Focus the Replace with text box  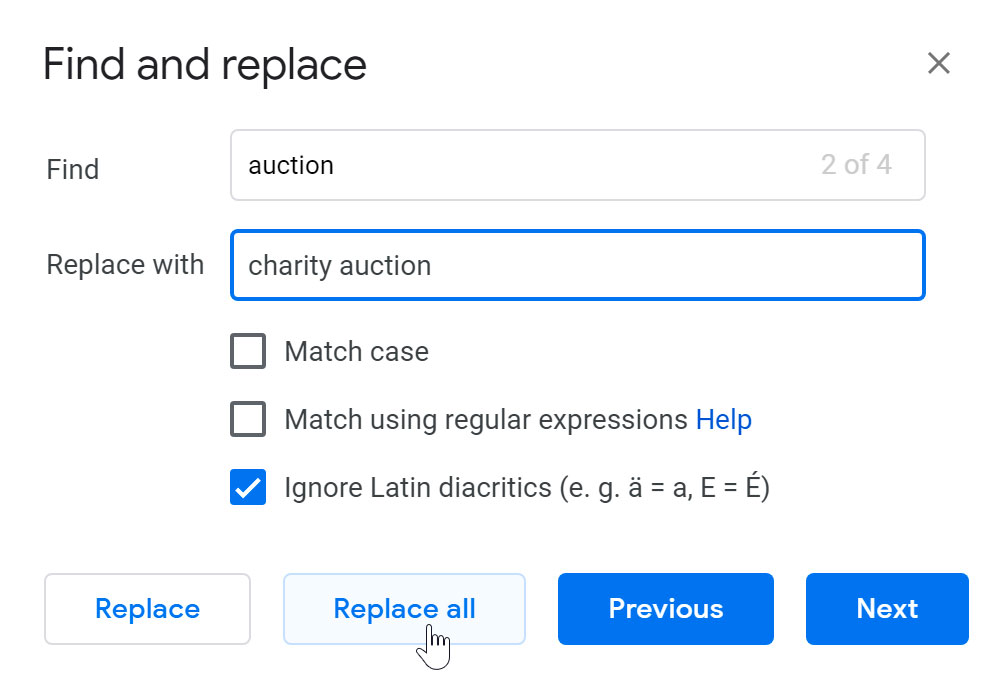[x=660, y=265]
